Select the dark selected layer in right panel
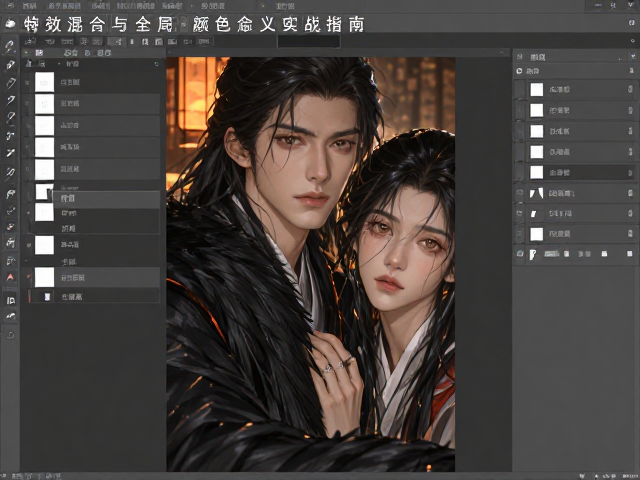The width and height of the screenshot is (640, 480). click(574, 173)
